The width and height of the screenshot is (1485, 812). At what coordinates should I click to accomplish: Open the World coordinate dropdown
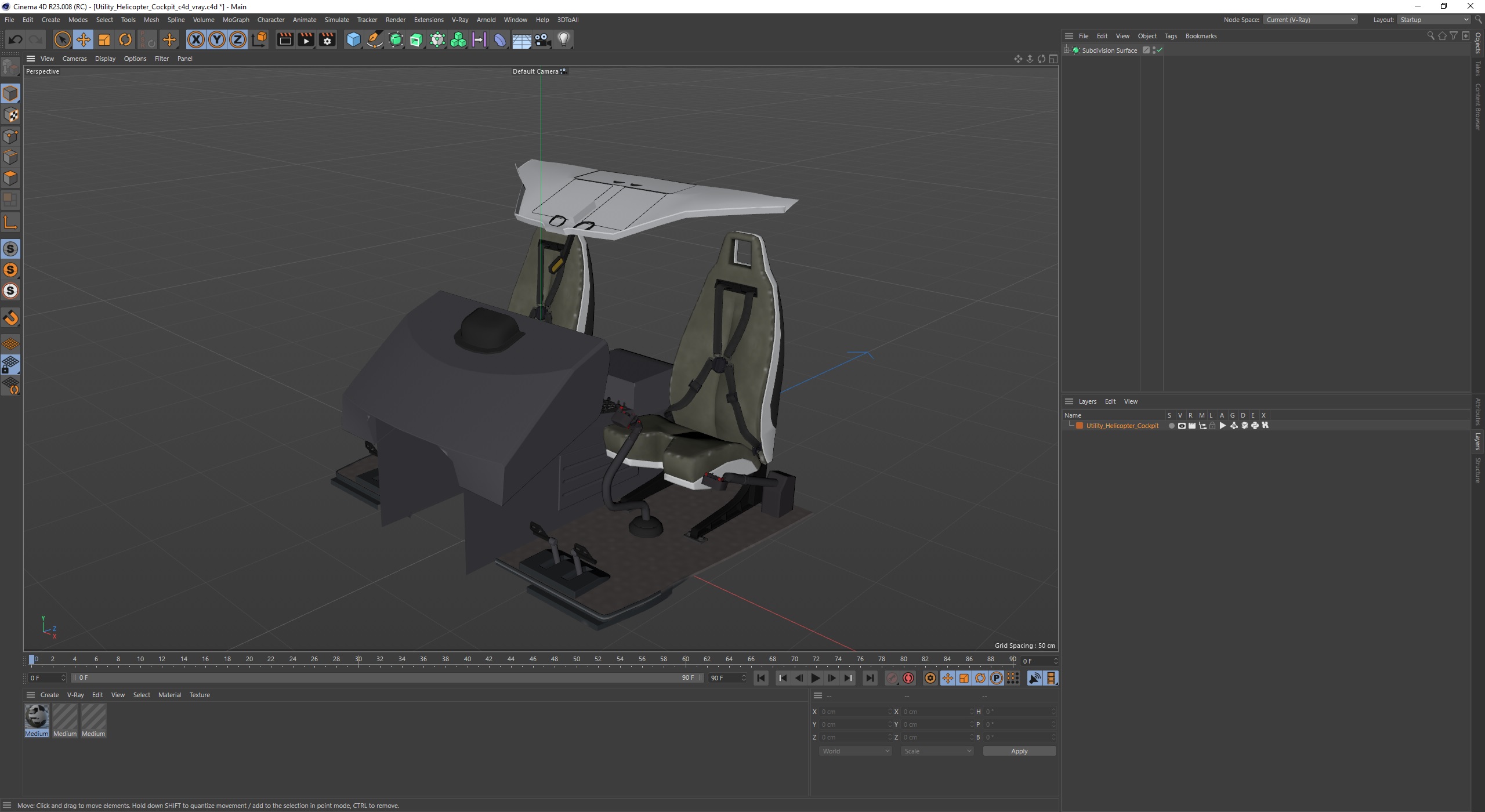[x=855, y=751]
